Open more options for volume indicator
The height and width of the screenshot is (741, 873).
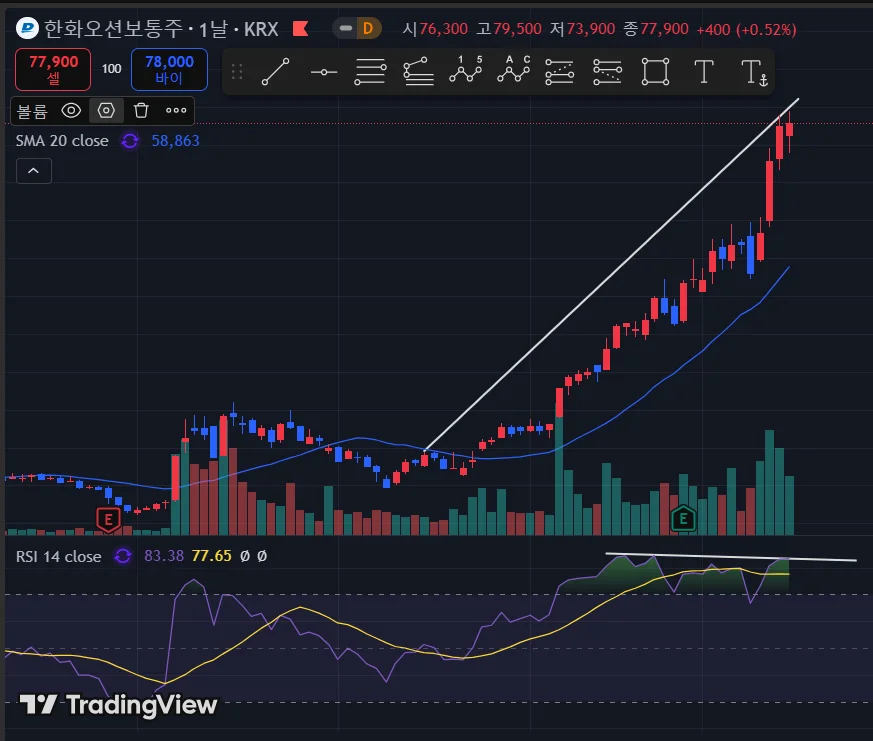pos(176,110)
